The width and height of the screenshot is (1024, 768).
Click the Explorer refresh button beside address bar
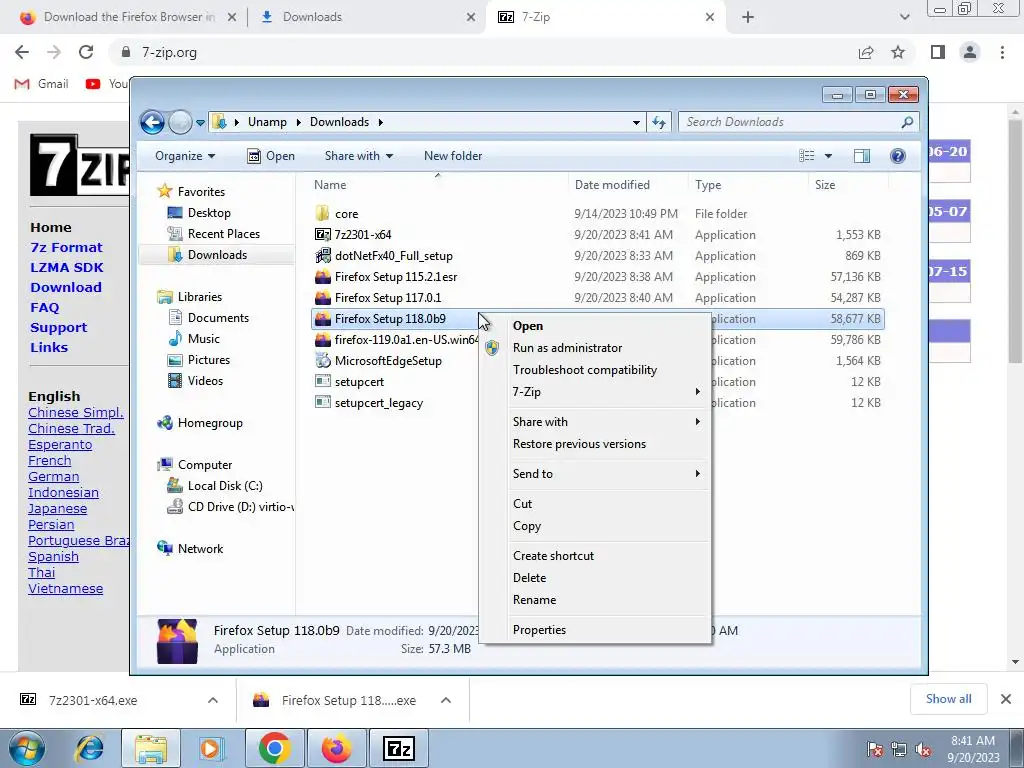[x=658, y=122]
